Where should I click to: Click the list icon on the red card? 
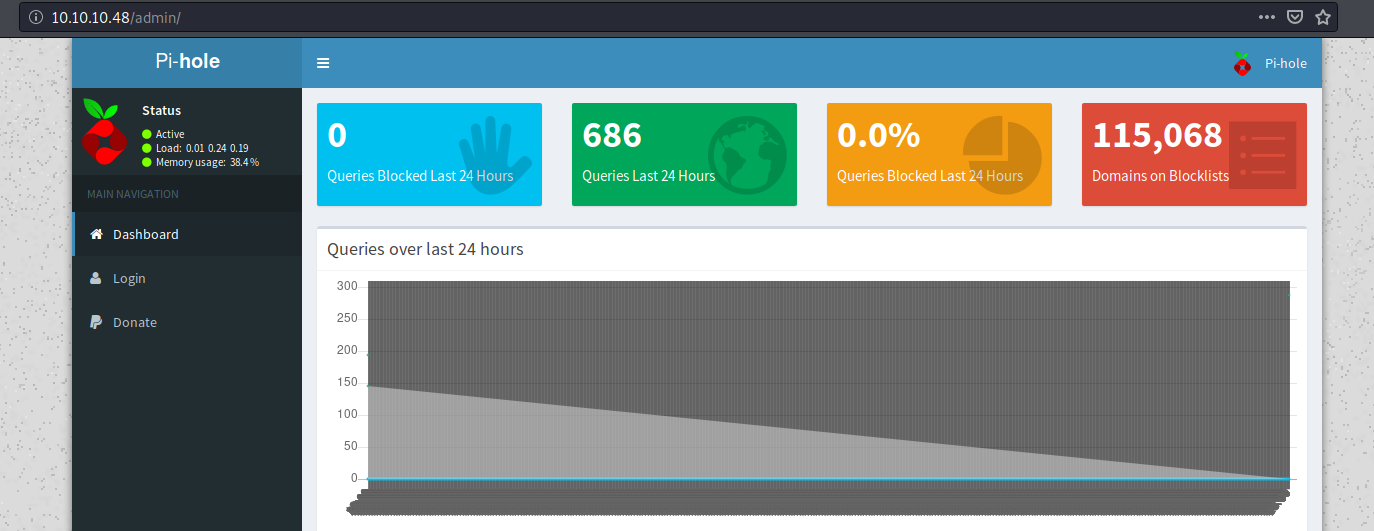click(x=1262, y=156)
